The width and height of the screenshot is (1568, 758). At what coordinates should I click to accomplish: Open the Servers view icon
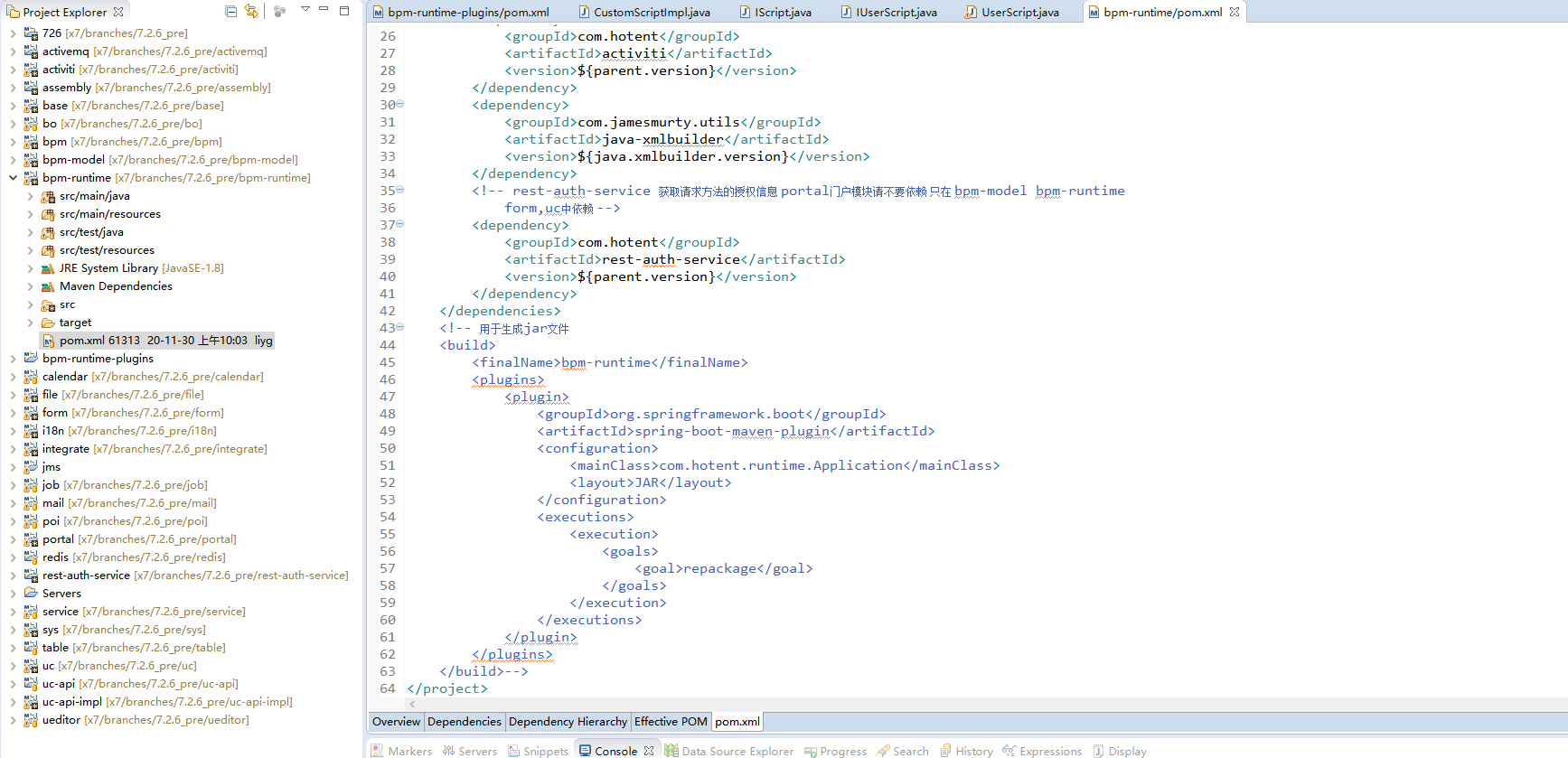click(x=448, y=751)
